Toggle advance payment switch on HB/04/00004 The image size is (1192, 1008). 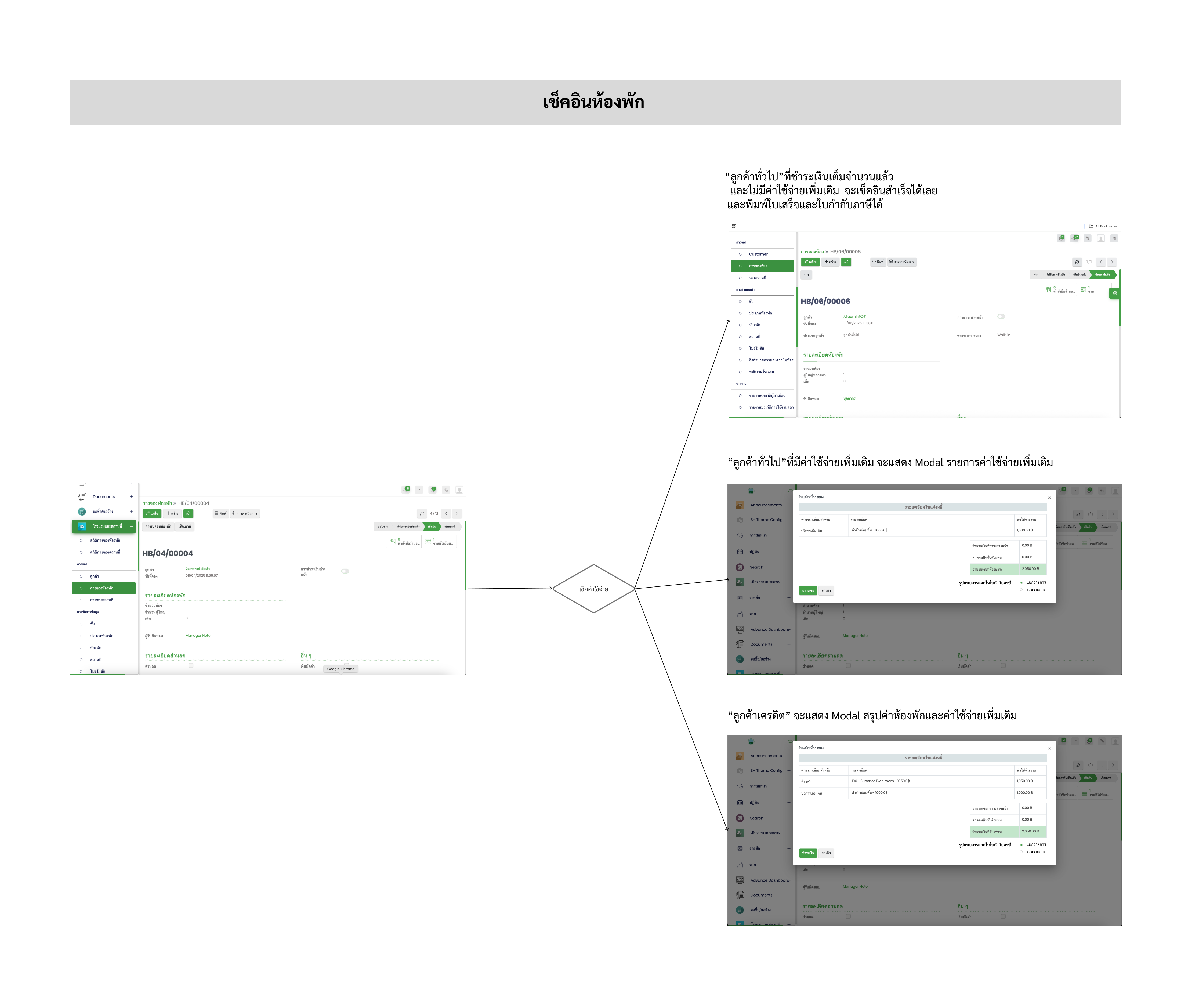point(345,571)
